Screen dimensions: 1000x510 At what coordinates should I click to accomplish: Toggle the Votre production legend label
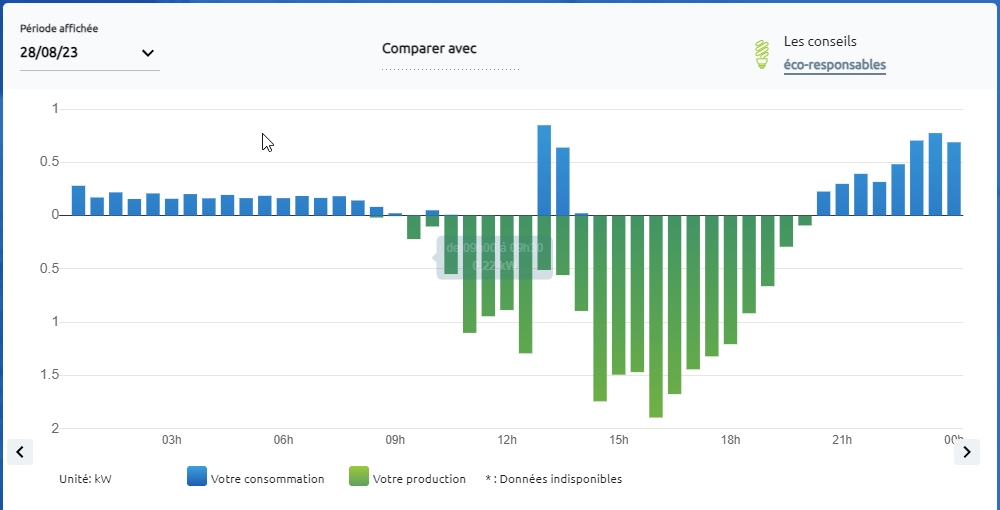click(419, 479)
